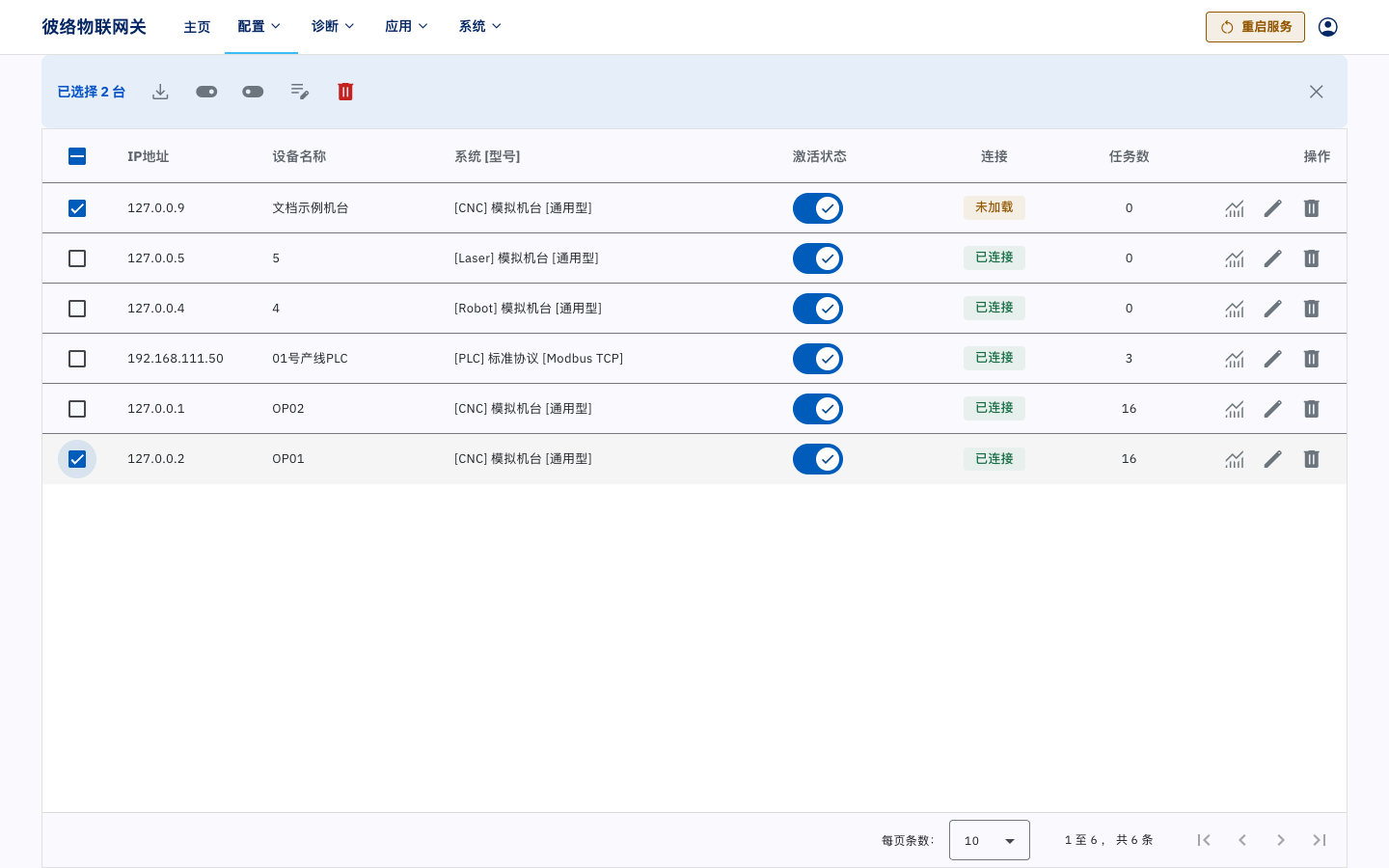Edit the device OP01
This screenshot has width=1389, height=868.
click(x=1273, y=459)
